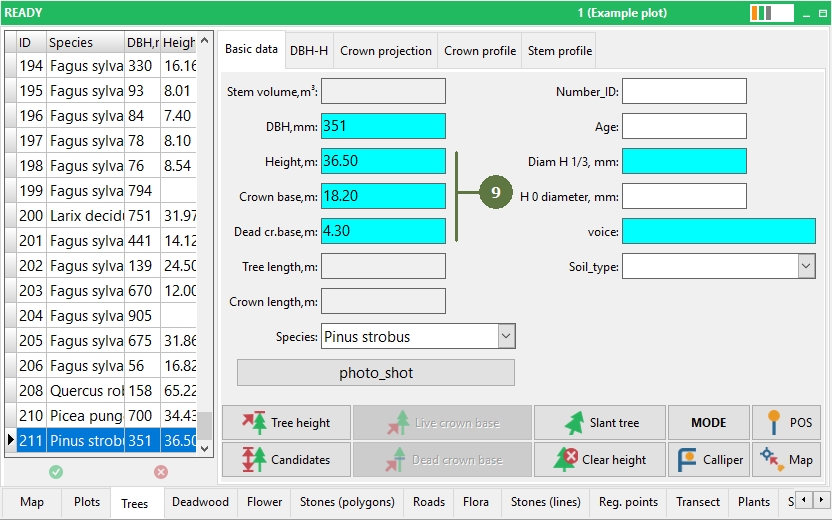Switch to the DBH-H tab
This screenshot has height=520, width=832.
click(309, 51)
